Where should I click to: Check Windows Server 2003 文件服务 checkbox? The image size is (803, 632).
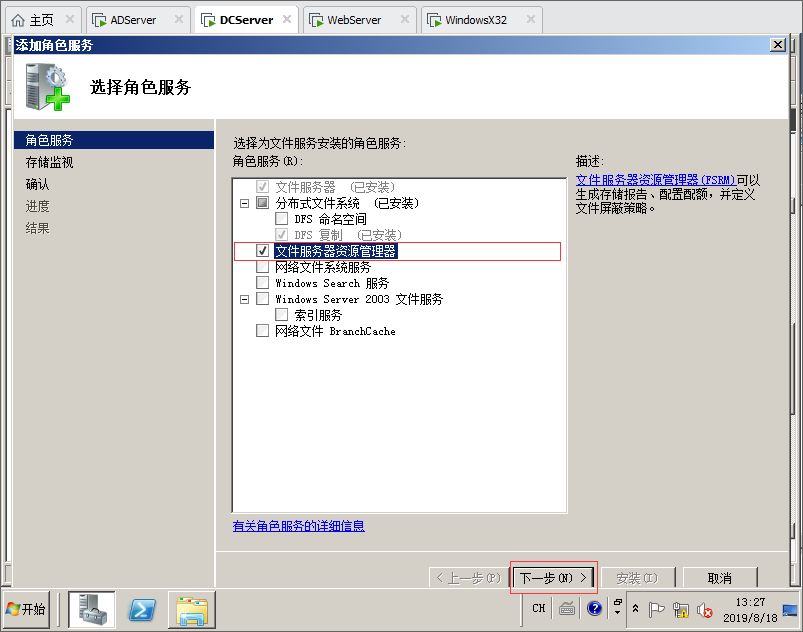pyautogui.click(x=262, y=299)
